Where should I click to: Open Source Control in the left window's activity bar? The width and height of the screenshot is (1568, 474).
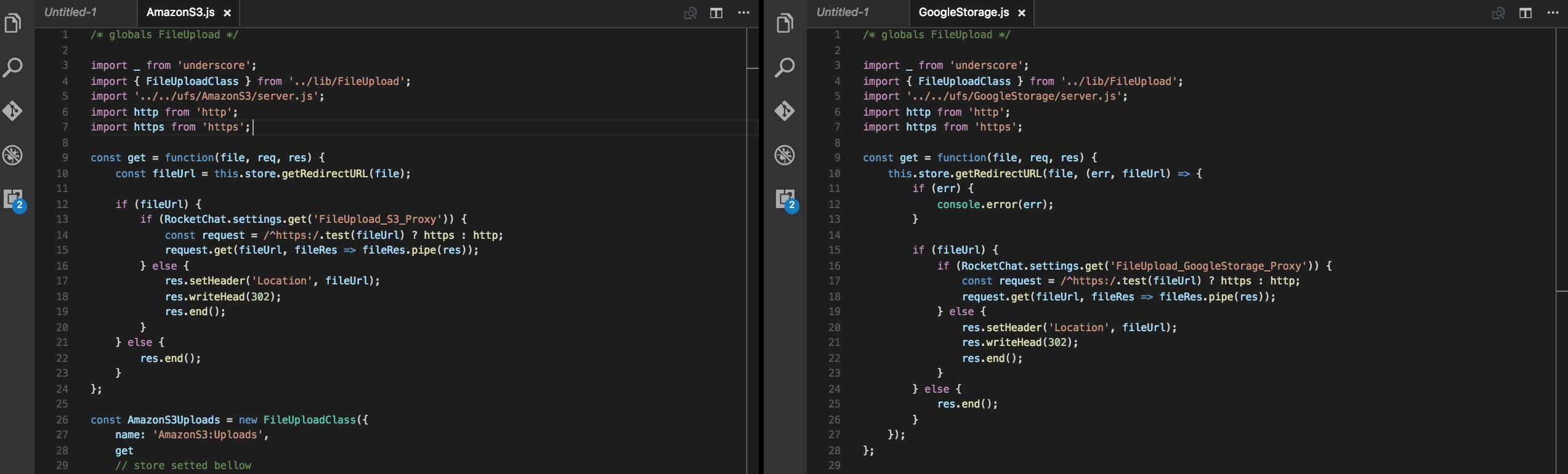click(x=13, y=111)
